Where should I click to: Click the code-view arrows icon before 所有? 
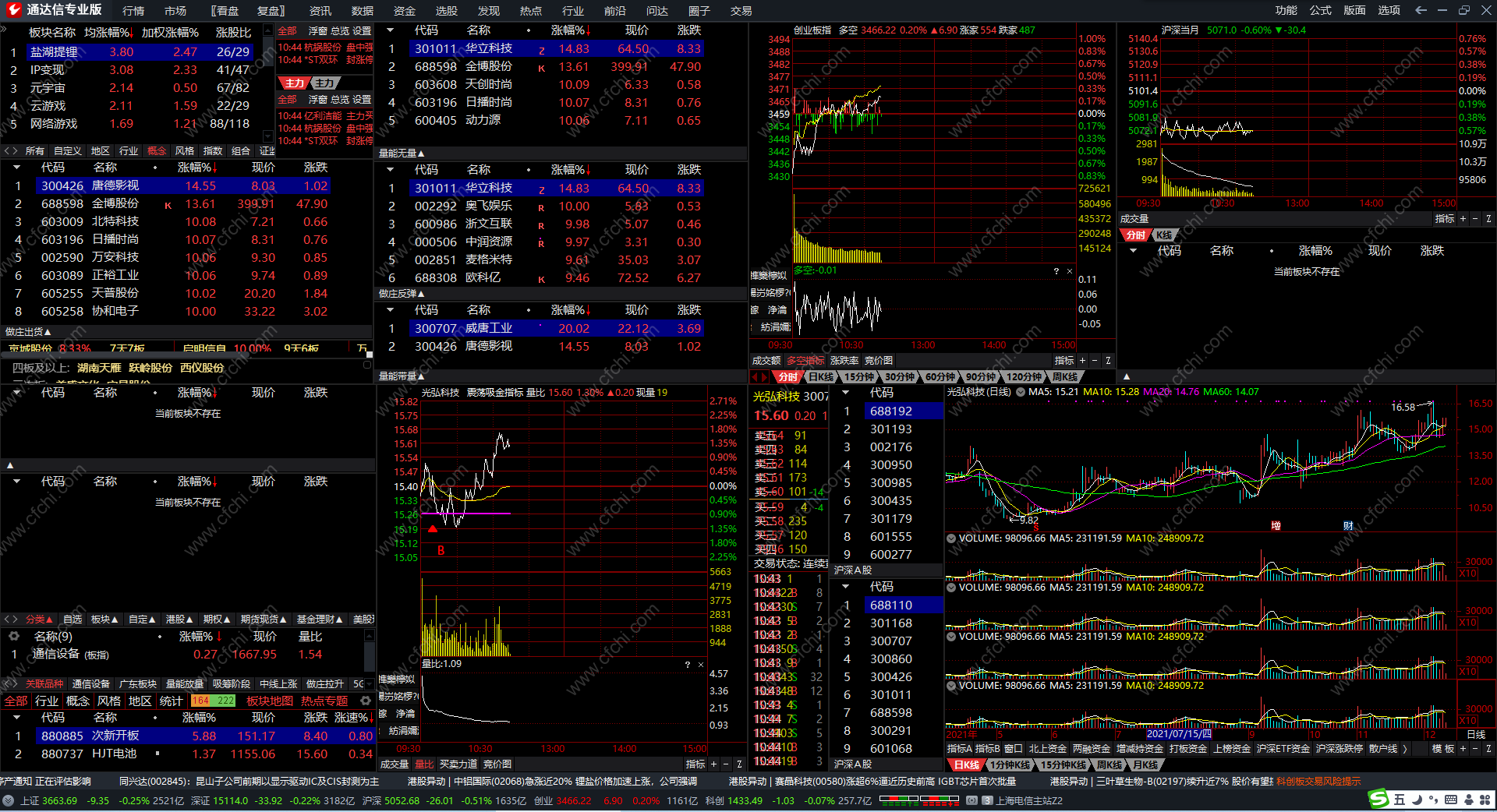click(11, 151)
